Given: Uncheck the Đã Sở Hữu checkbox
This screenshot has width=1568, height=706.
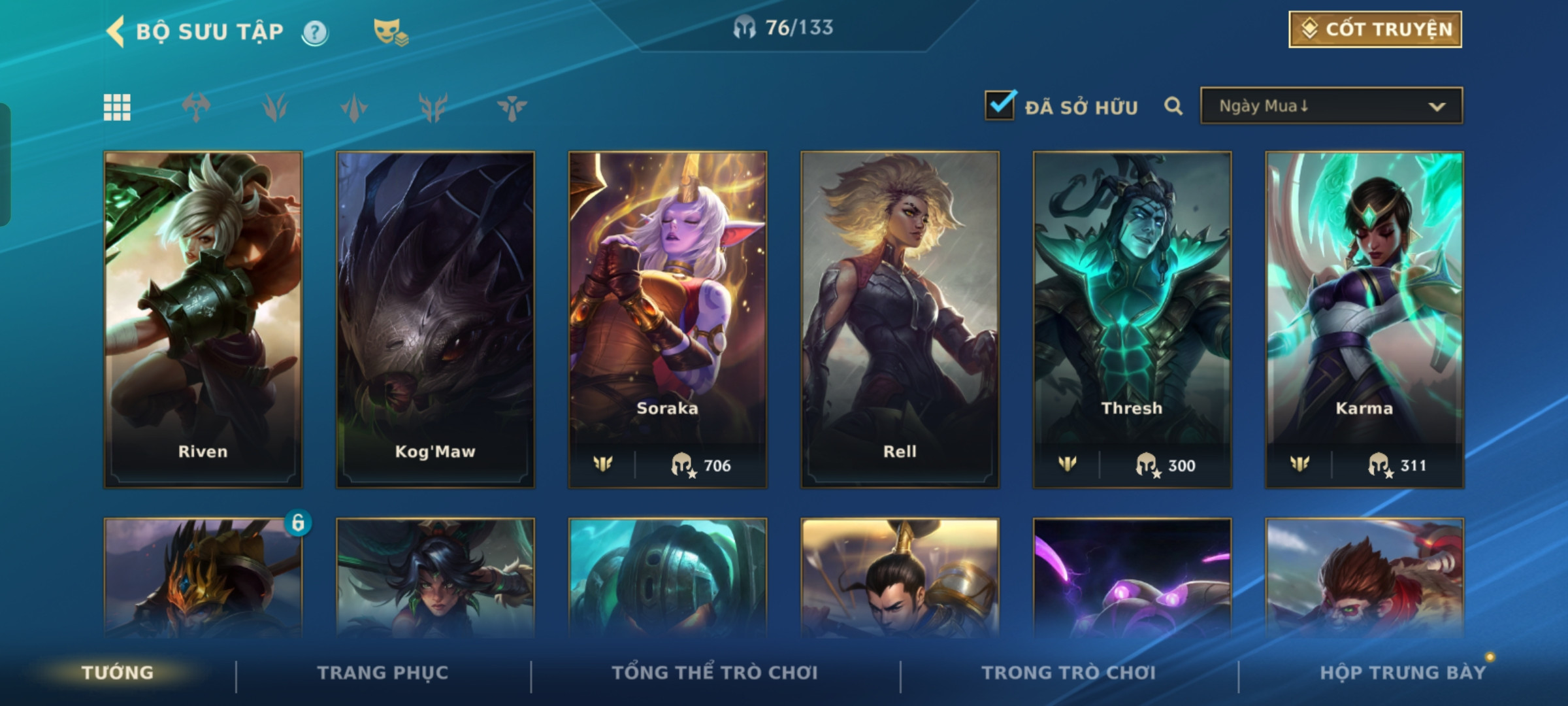Looking at the screenshot, I should click(1000, 105).
